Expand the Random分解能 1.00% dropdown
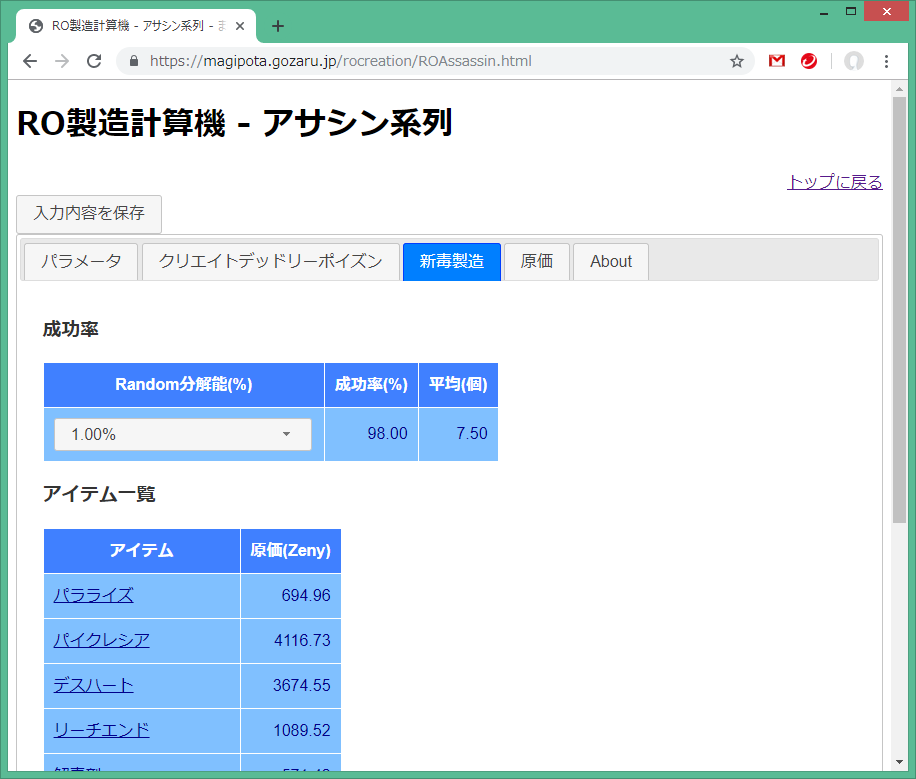The image size is (916, 779). pyautogui.click(x=183, y=434)
